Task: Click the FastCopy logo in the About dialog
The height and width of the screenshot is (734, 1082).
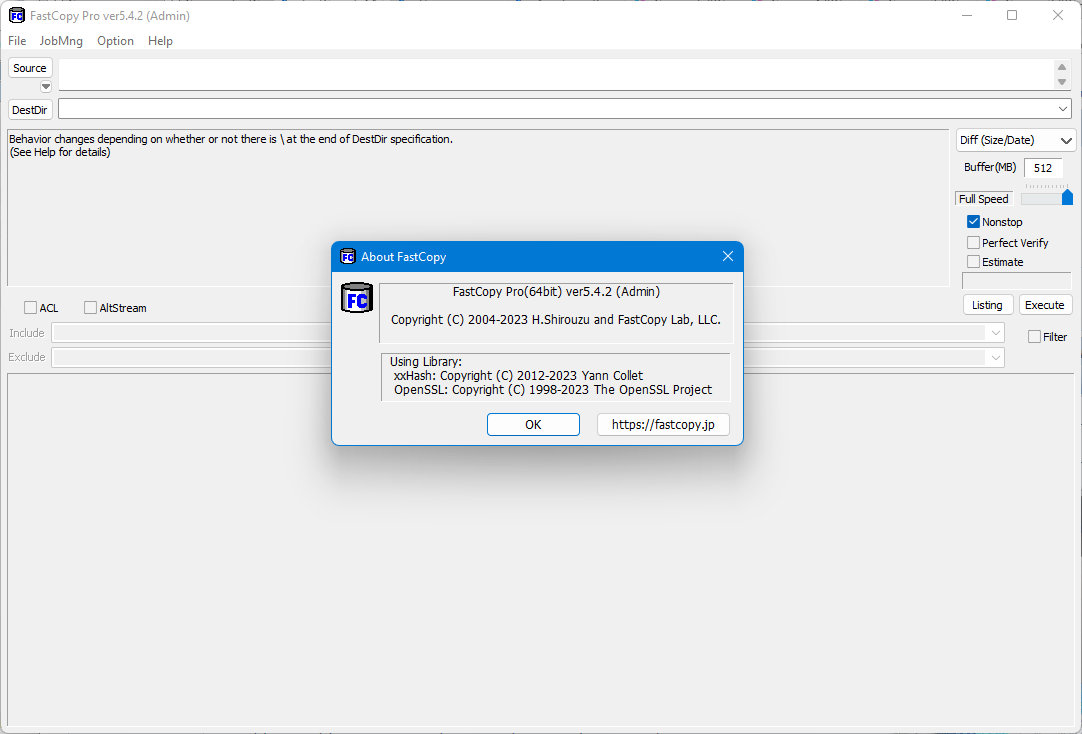Action: 357,297
